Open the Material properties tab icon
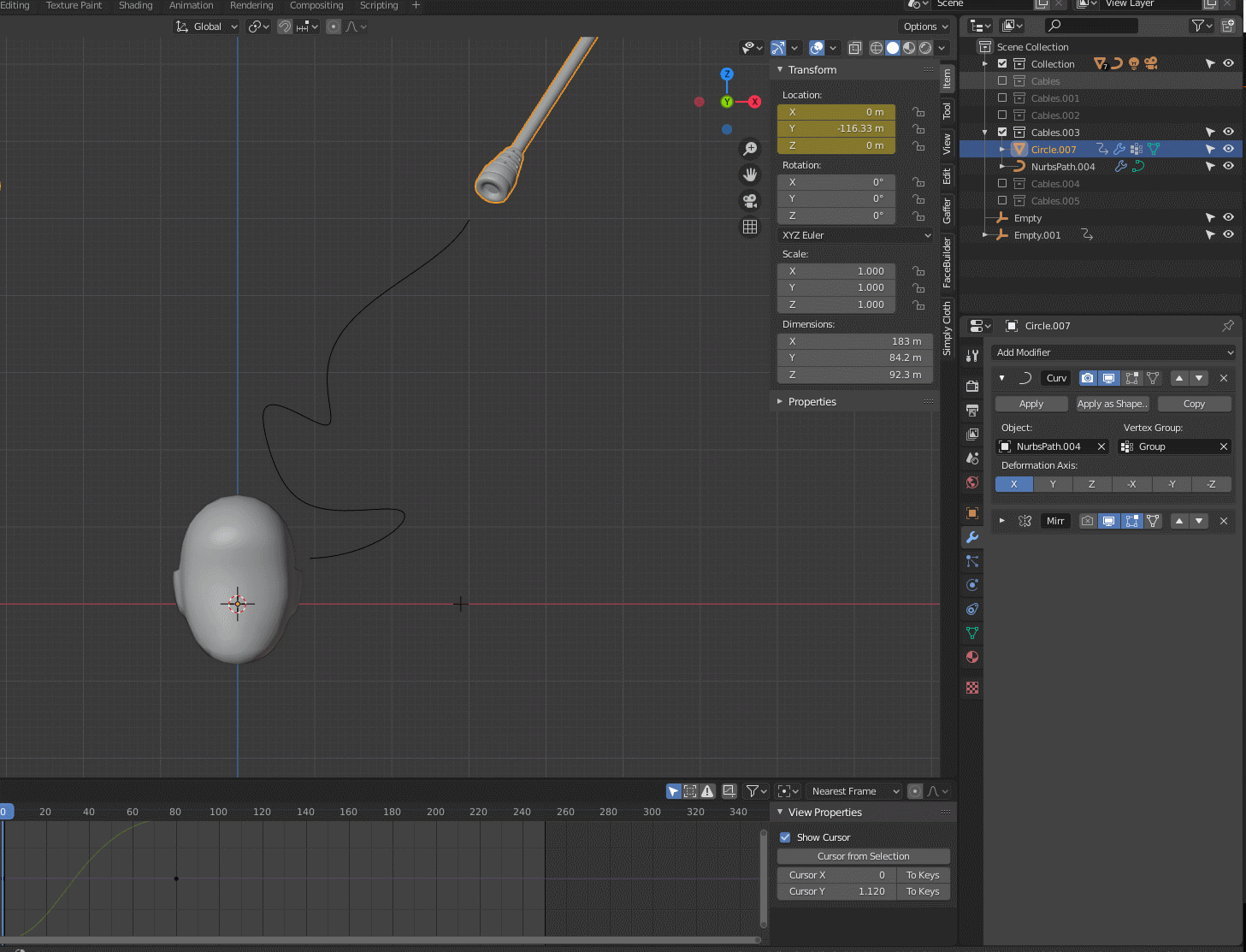Viewport: 1246px width, 952px height. coord(972,657)
